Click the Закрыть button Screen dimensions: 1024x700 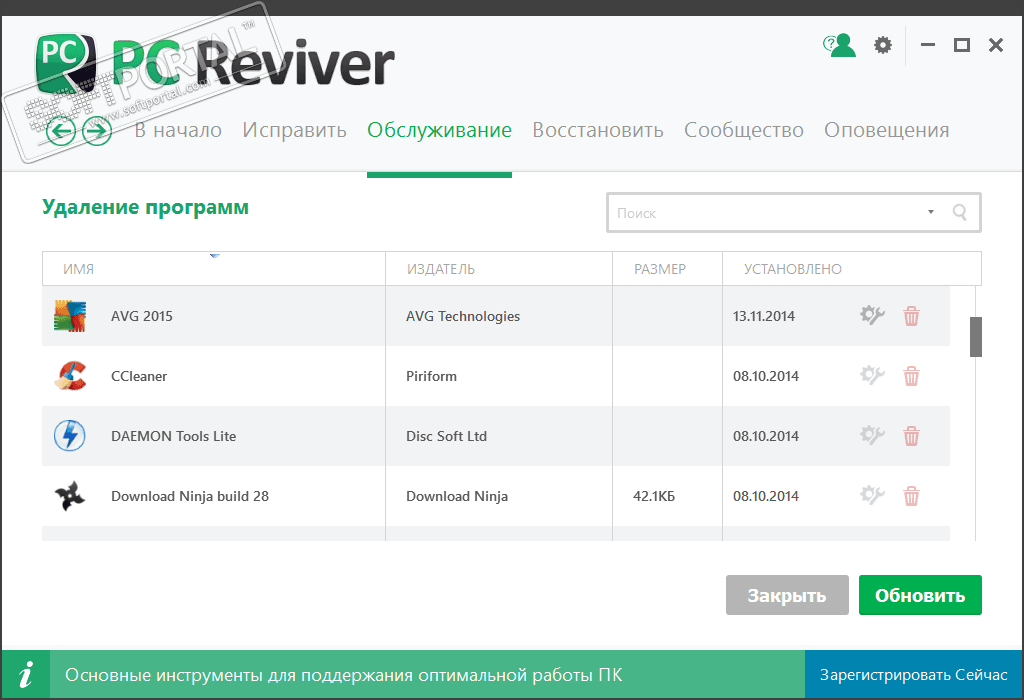click(x=787, y=595)
